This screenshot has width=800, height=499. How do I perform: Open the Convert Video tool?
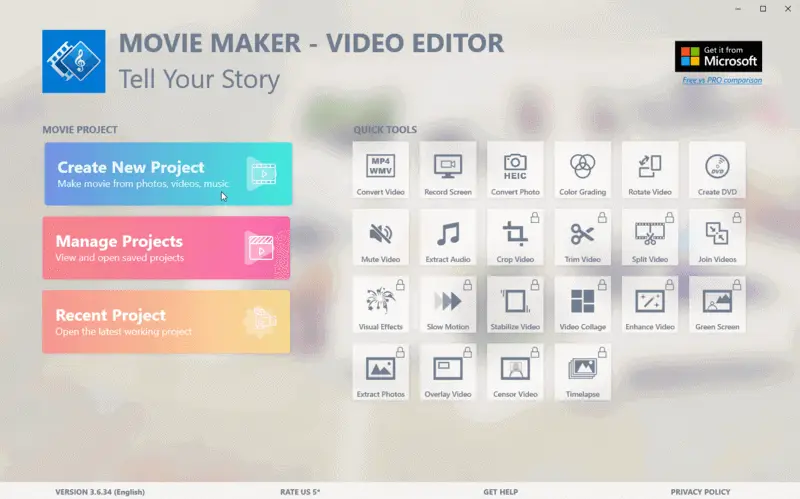(x=381, y=170)
